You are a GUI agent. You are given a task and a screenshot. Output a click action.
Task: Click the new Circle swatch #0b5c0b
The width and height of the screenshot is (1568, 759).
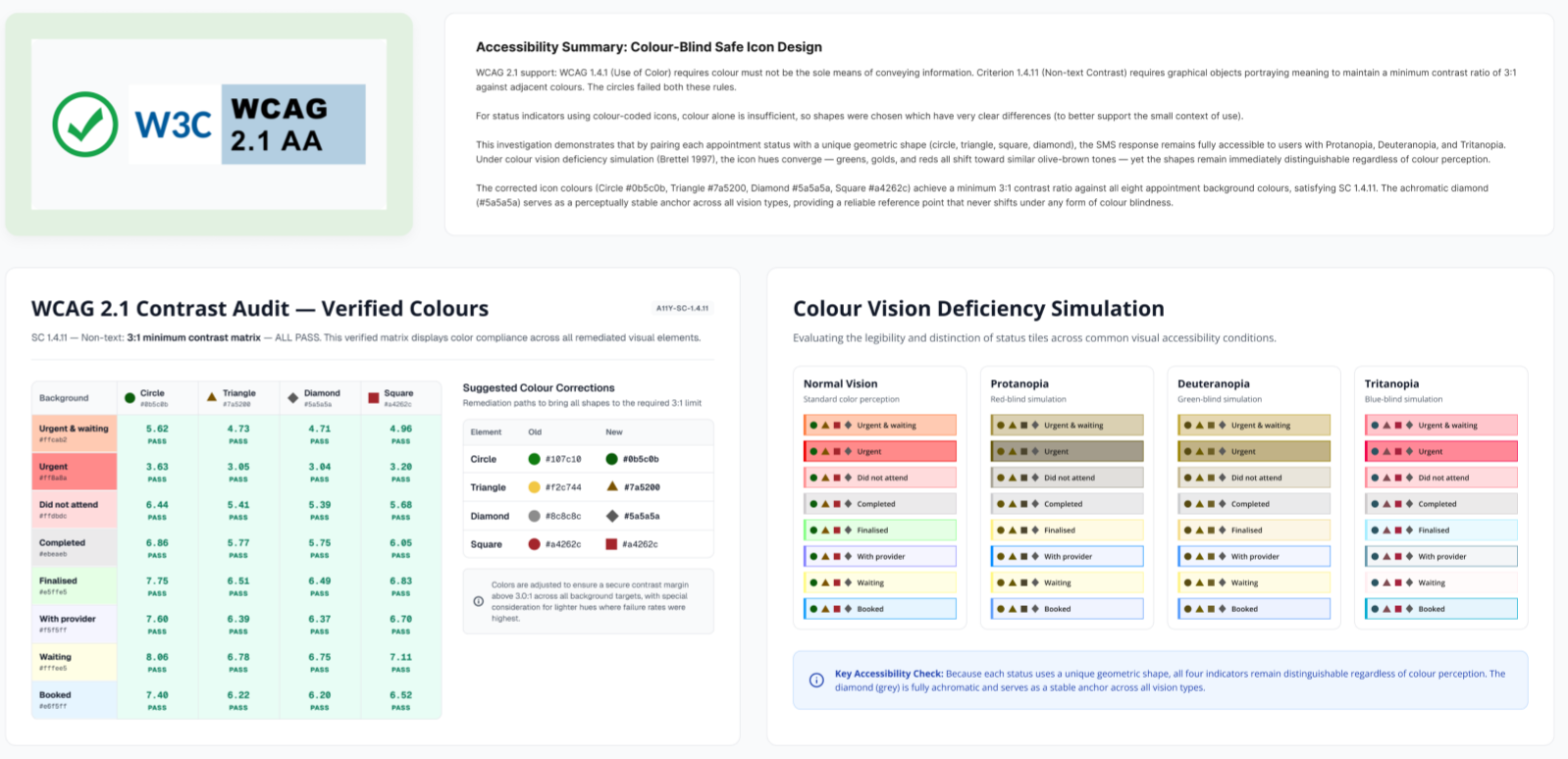(x=611, y=459)
